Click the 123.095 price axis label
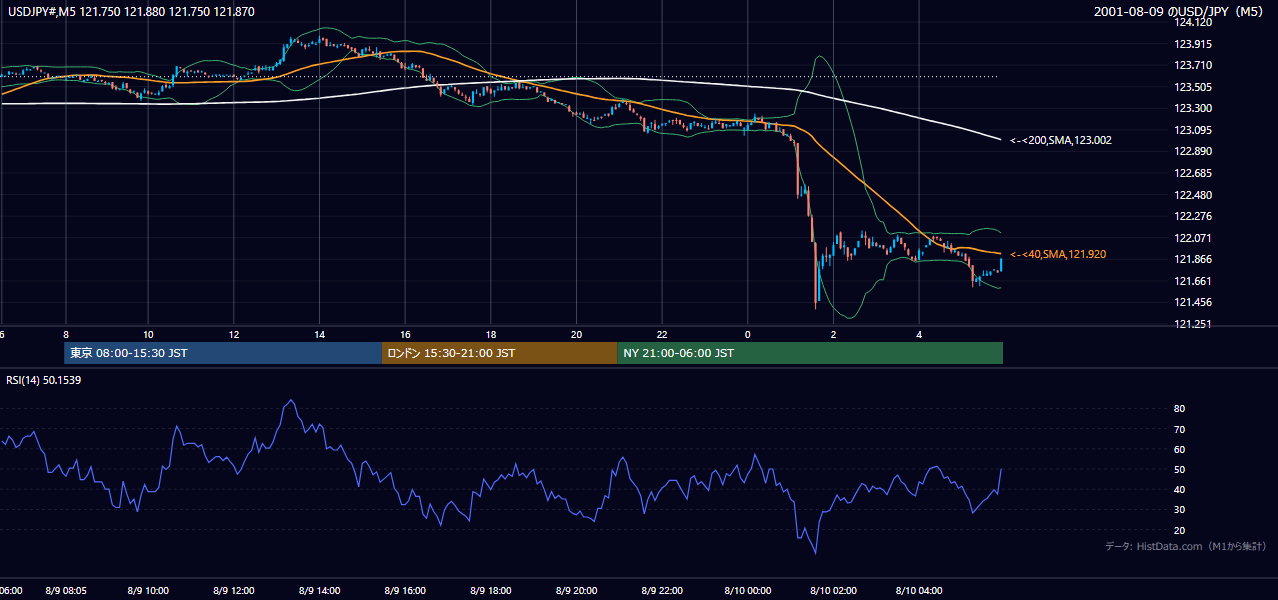 [1194, 130]
